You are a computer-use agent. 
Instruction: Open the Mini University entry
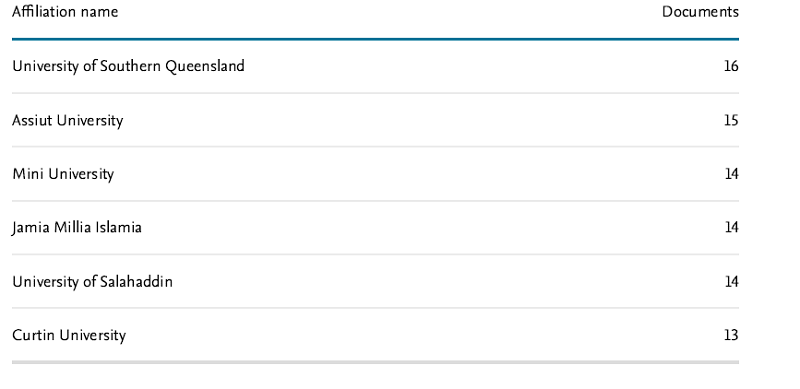[x=63, y=174]
